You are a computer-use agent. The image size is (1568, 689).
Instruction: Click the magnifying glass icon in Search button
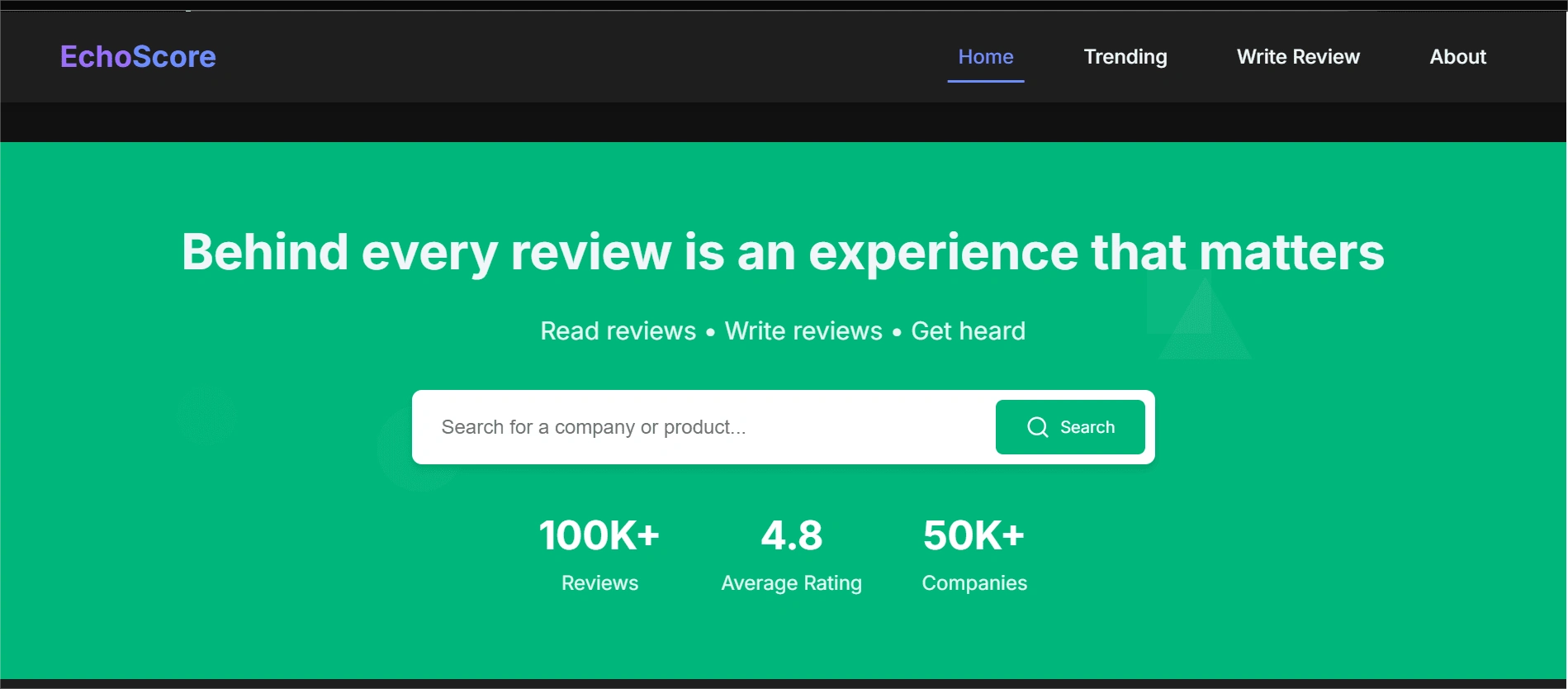[1038, 427]
